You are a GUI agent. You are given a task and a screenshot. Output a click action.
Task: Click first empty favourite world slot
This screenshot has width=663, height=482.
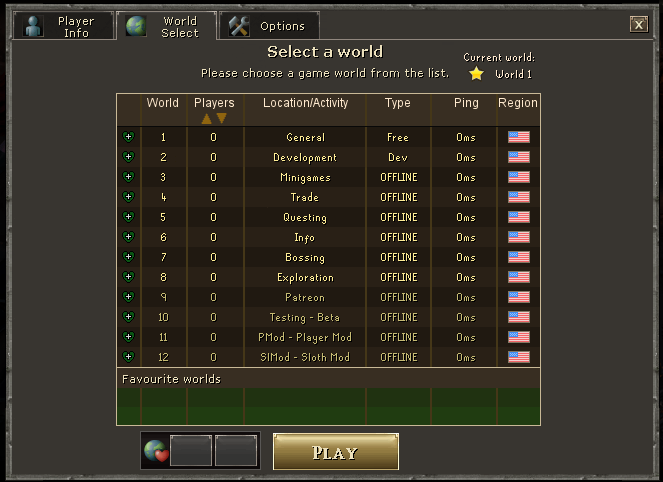[x=191, y=451]
